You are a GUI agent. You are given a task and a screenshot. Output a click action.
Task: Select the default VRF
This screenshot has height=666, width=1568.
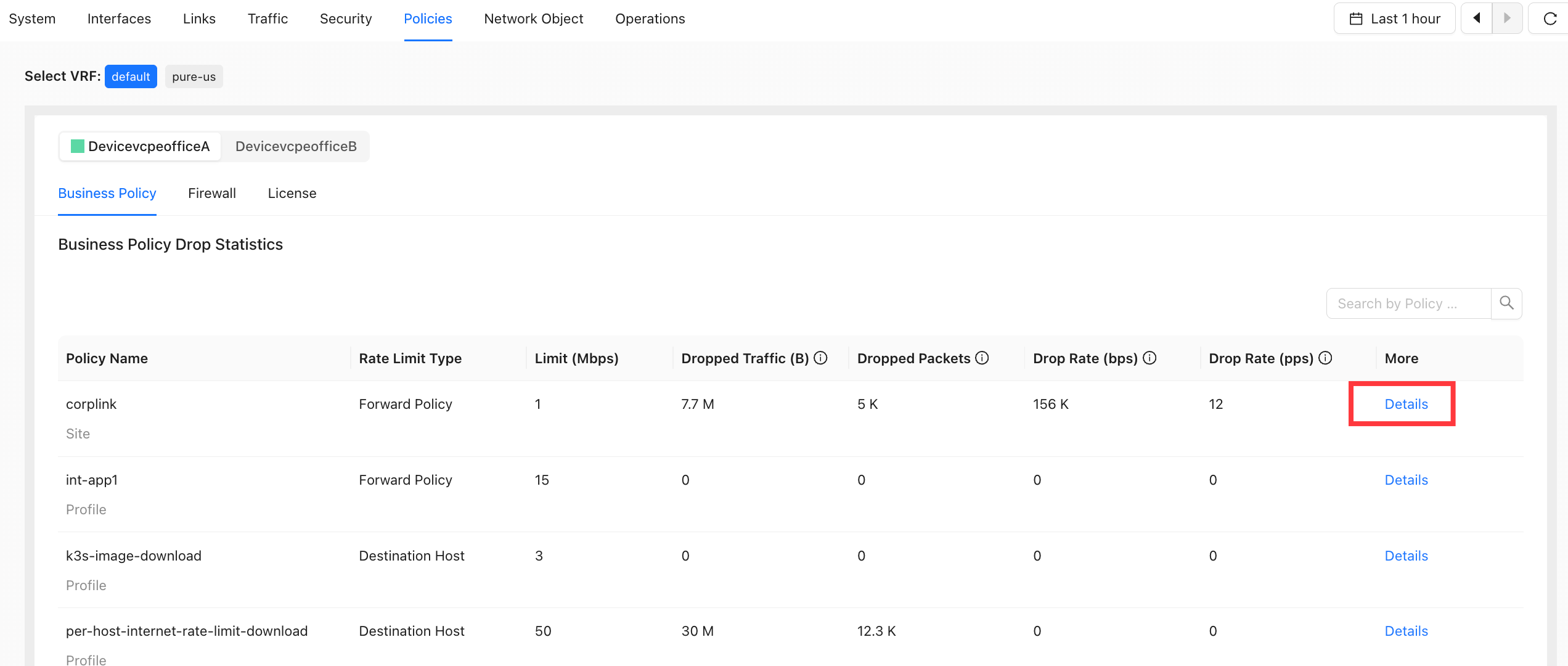pyautogui.click(x=131, y=76)
